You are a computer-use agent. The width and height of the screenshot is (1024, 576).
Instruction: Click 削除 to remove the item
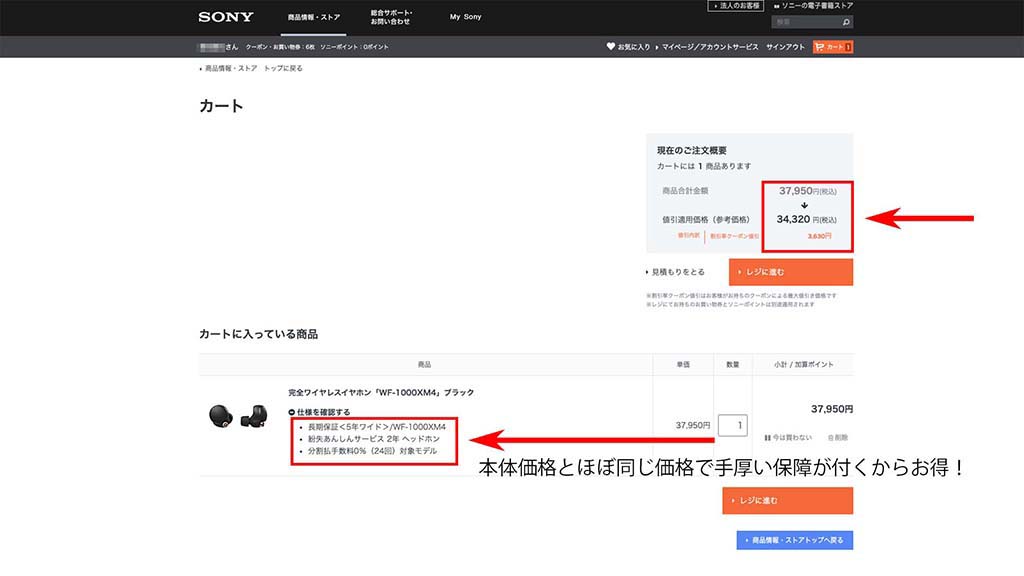838,438
